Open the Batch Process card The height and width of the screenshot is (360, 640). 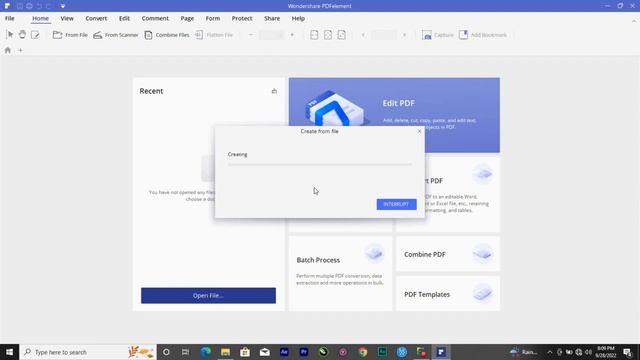340,273
